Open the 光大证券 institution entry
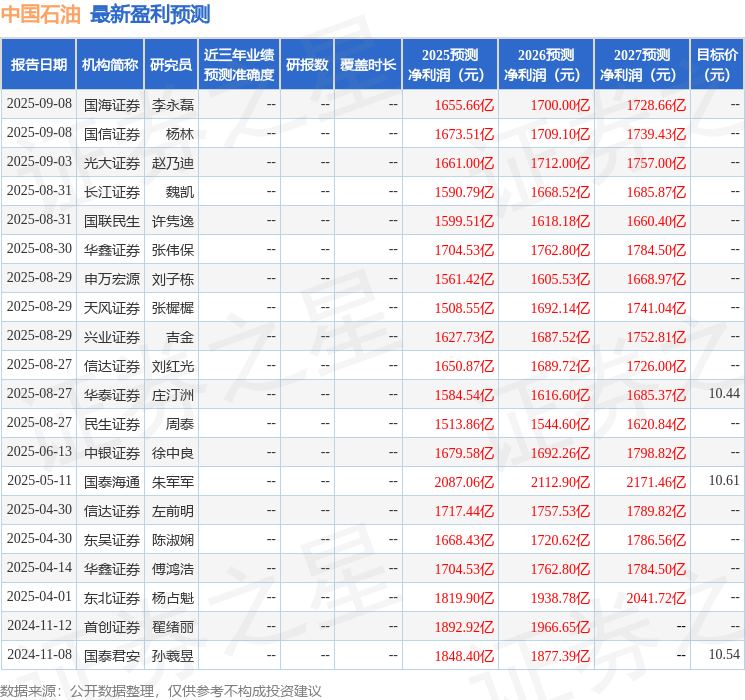745x700 pixels. (110, 162)
